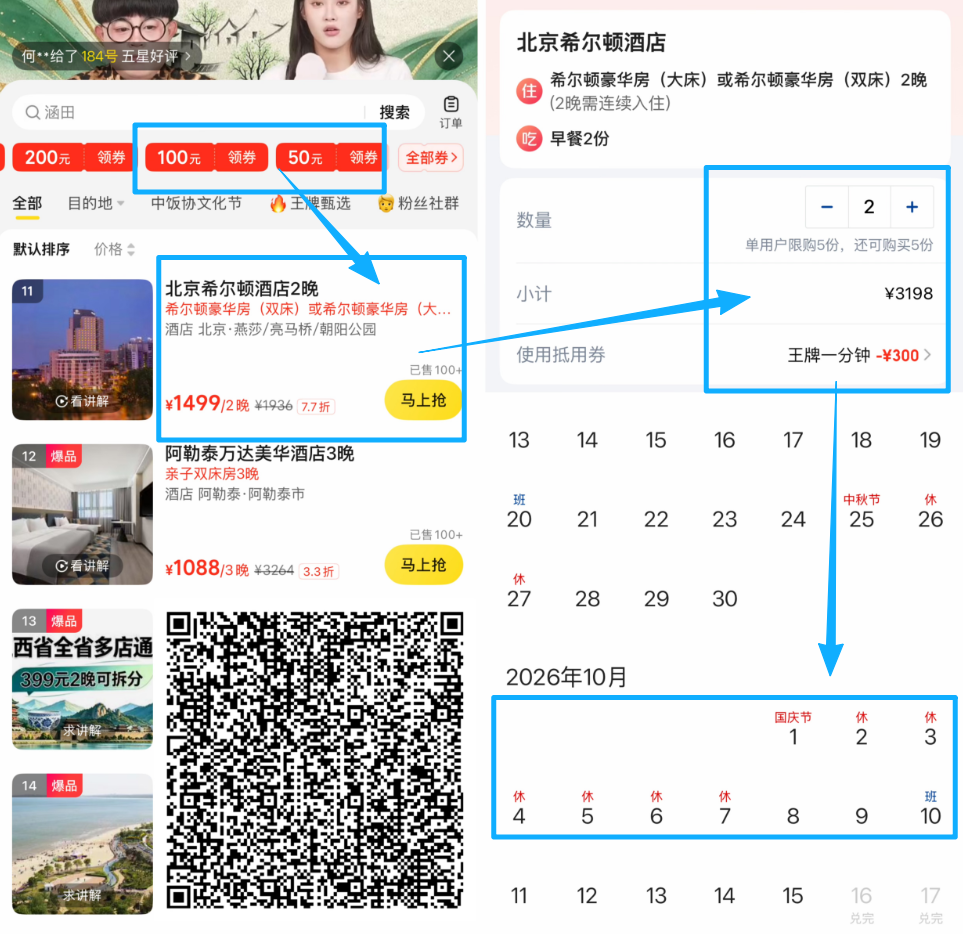Select October 3 date
Image resolution: width=963 pixels, height=934 pixels.
[930, 728]
